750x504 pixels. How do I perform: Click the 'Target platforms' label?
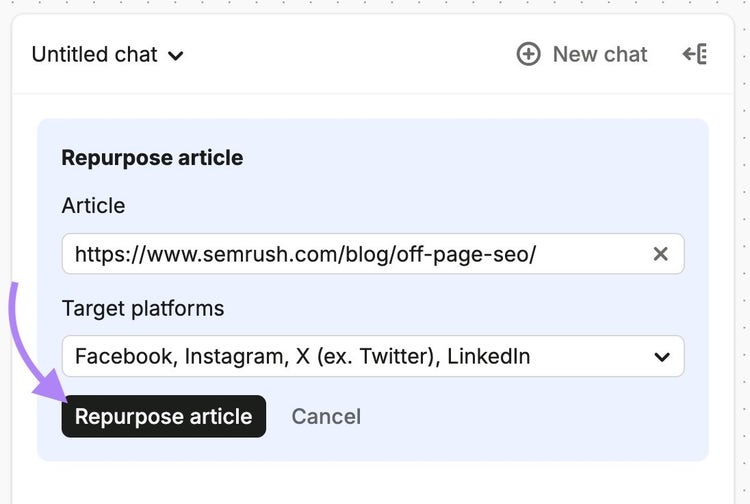tap(143, 308)
